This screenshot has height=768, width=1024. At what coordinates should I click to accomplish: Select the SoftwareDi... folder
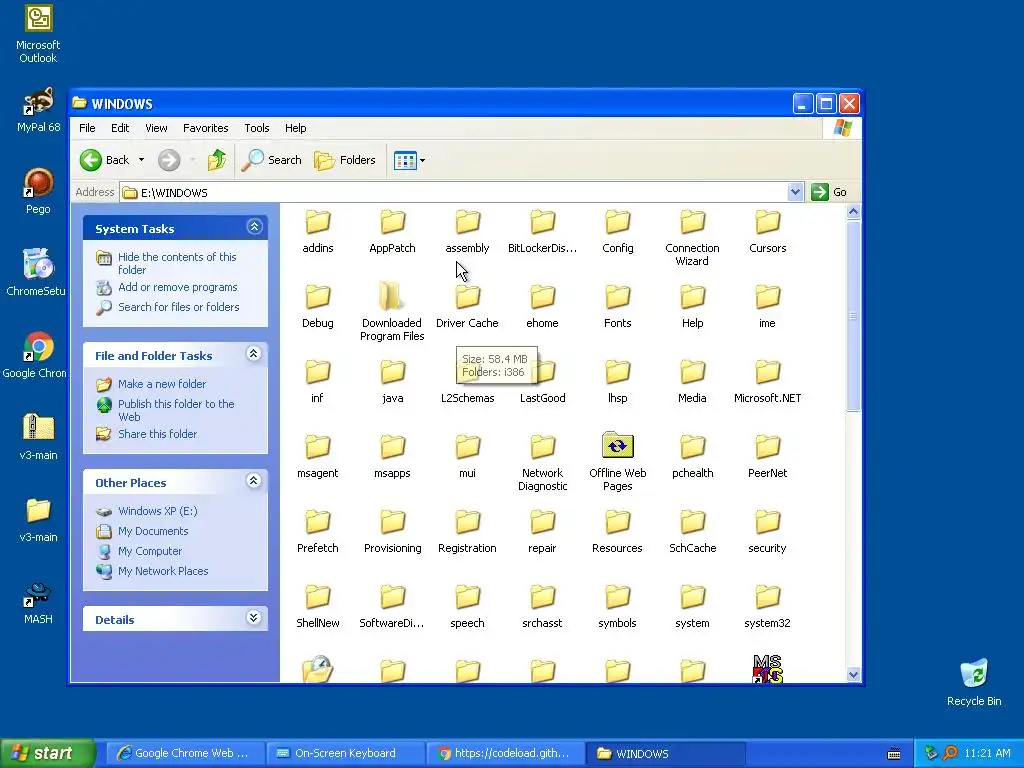[392, 607]
